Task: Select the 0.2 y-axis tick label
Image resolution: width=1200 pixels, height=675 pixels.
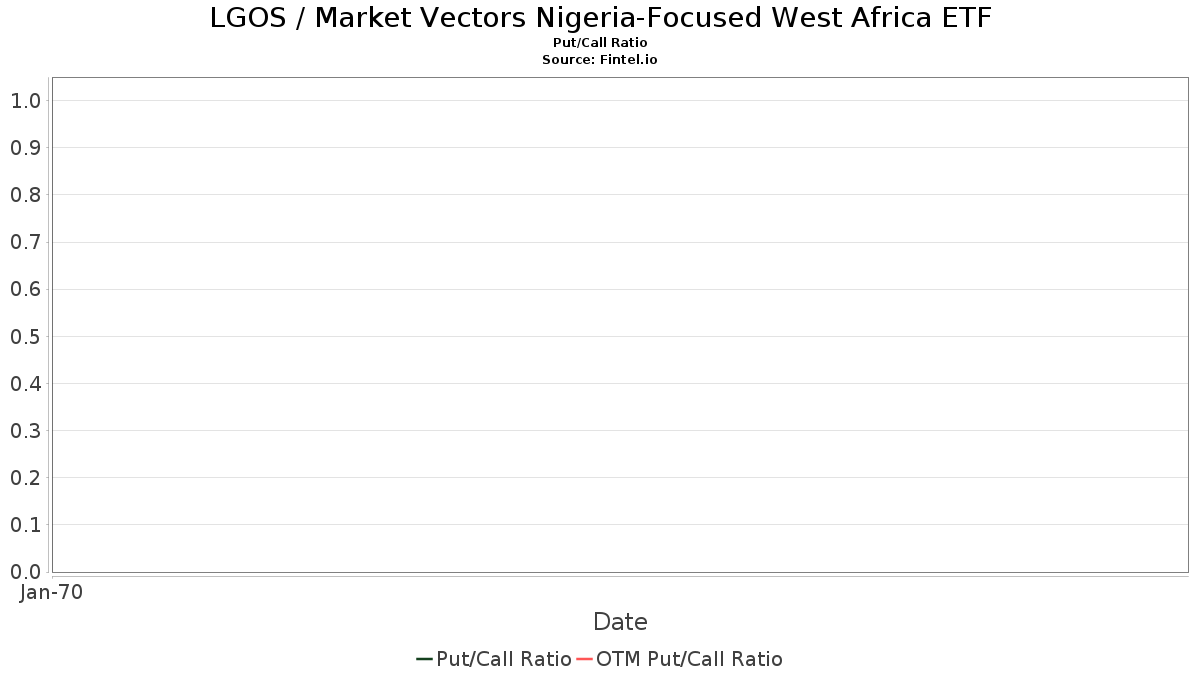Action: (25, 478)
